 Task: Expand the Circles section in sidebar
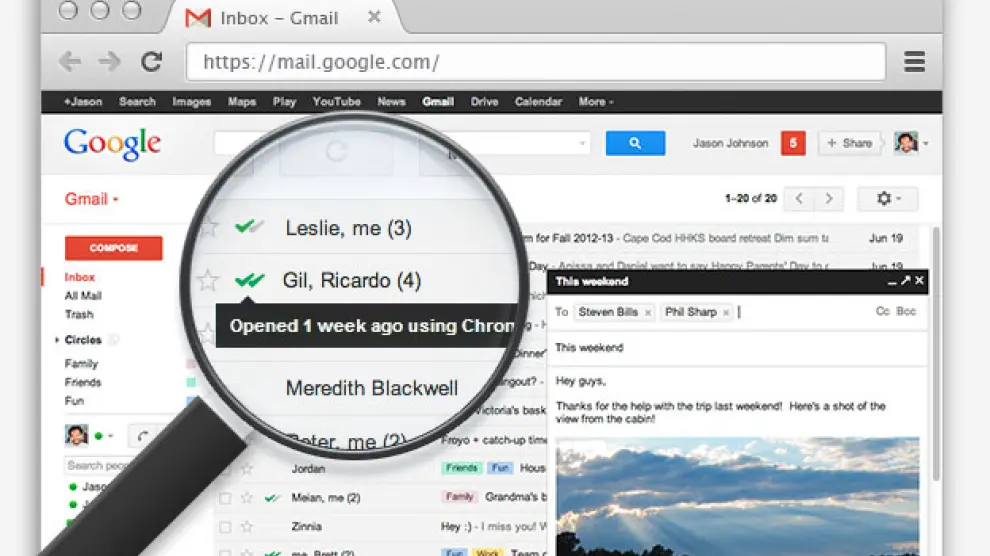57,340
